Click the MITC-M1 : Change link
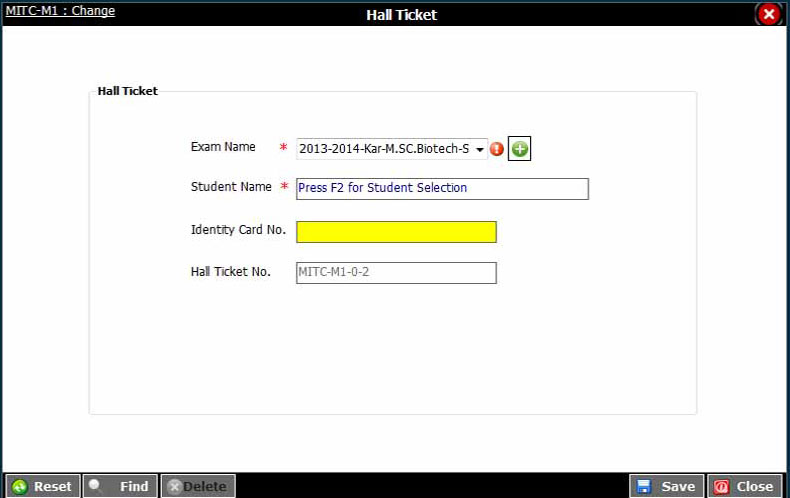The height and width of the screenshot is (498, 790). click(60, 11)
